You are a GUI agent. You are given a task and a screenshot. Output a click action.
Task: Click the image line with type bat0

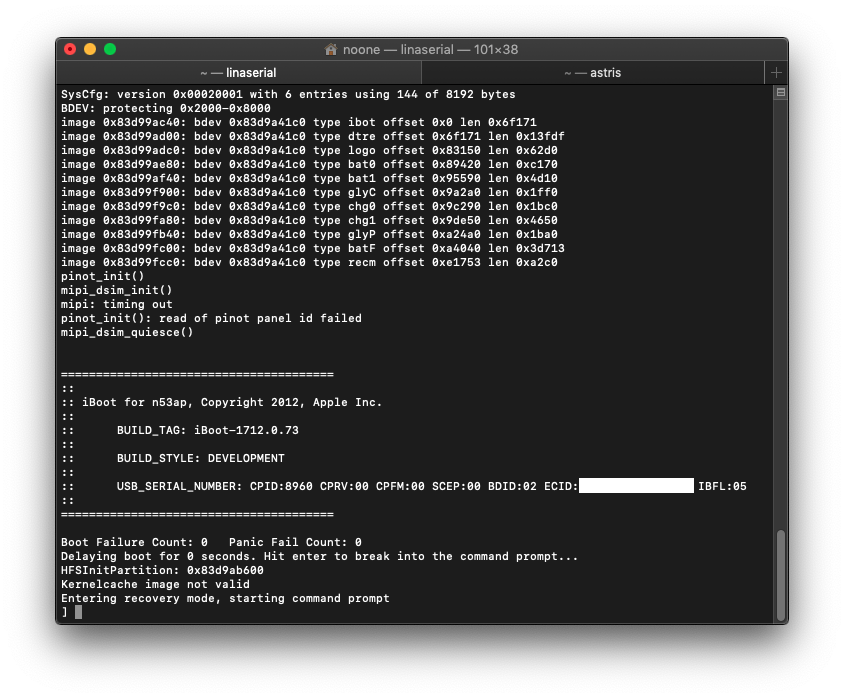[309, 164]
